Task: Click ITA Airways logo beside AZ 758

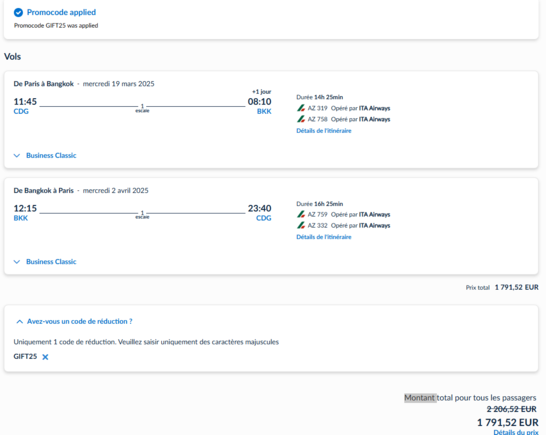Action: coord(301,119)
